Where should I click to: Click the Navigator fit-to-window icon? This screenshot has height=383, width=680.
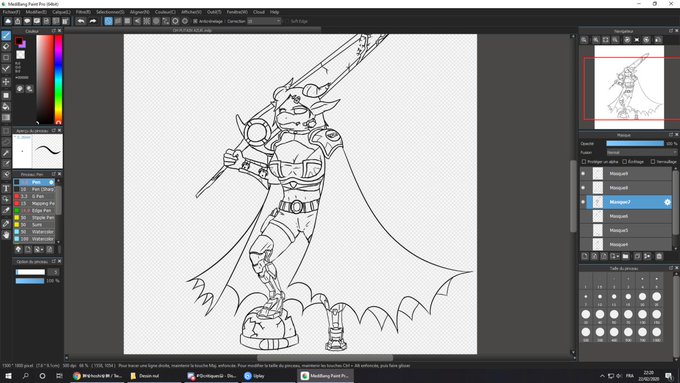[x=606, y=39]
